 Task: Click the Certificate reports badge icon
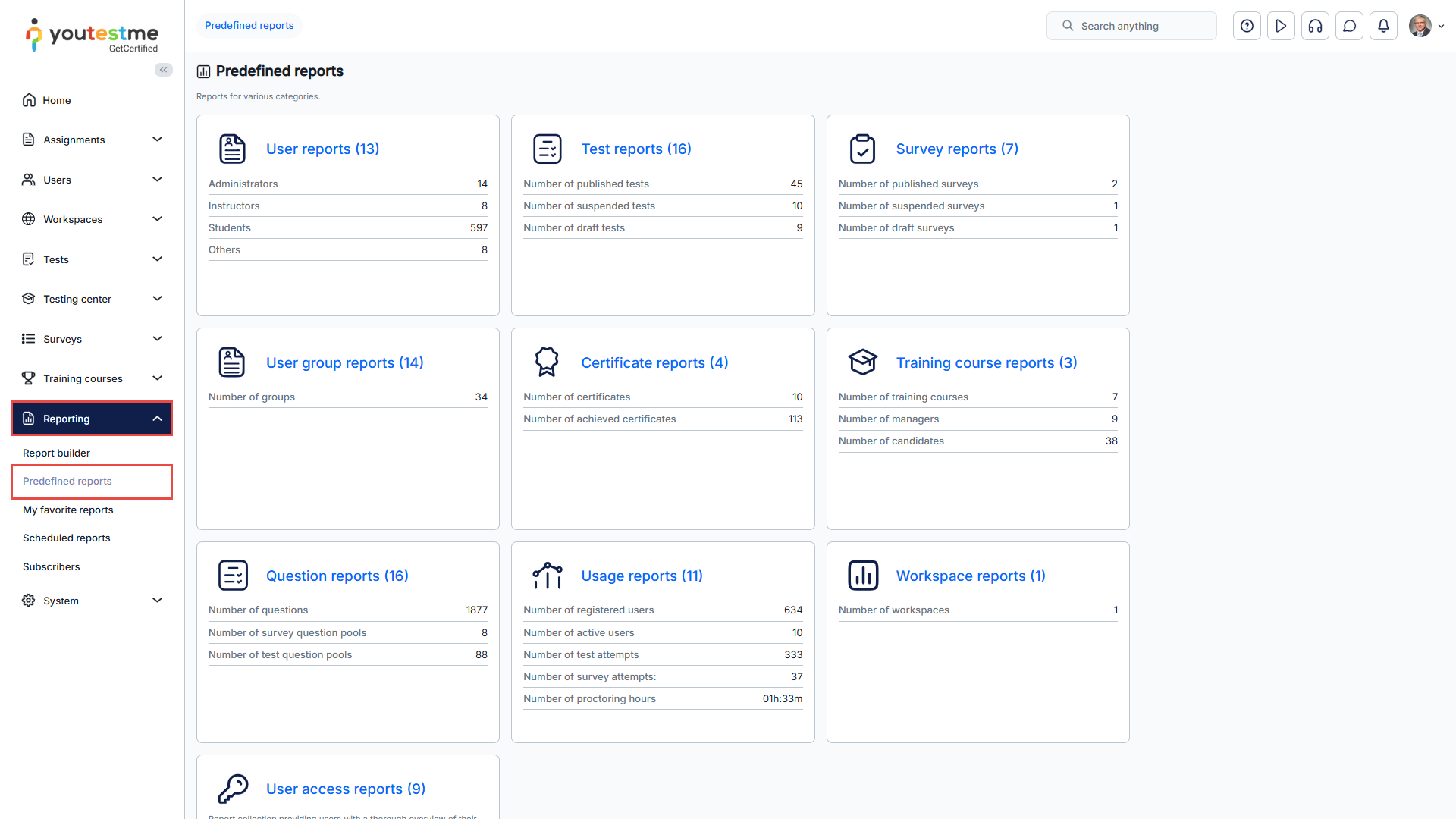(x=547, y=362)
